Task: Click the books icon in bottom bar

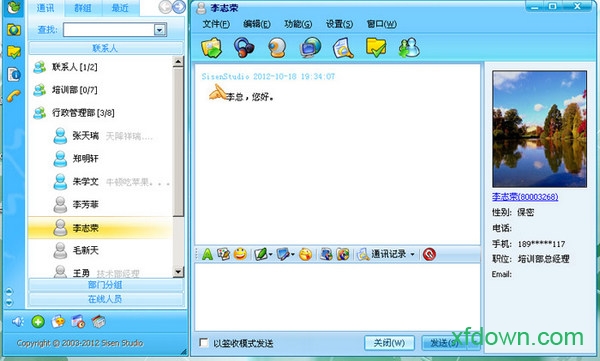Action: (98, 322)
